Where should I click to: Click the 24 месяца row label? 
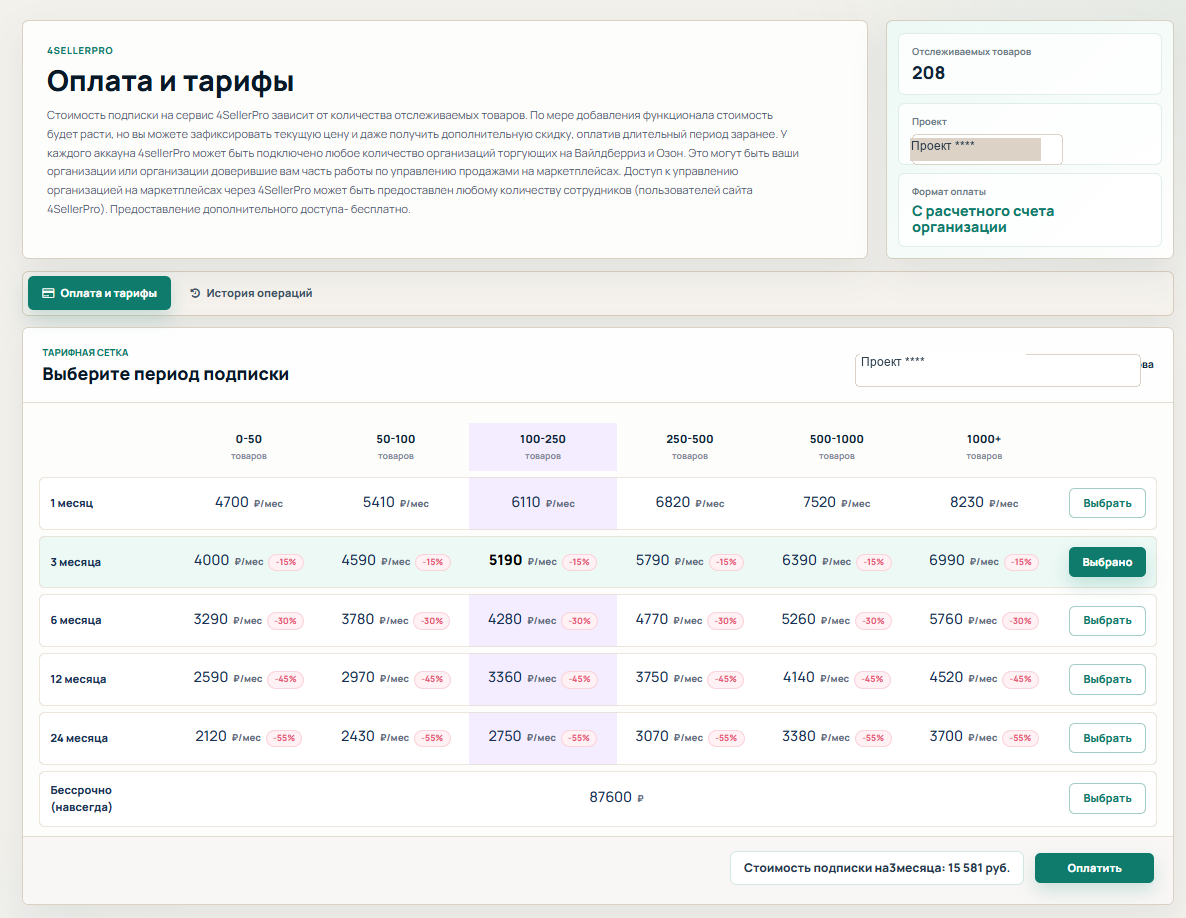point(79,738)
